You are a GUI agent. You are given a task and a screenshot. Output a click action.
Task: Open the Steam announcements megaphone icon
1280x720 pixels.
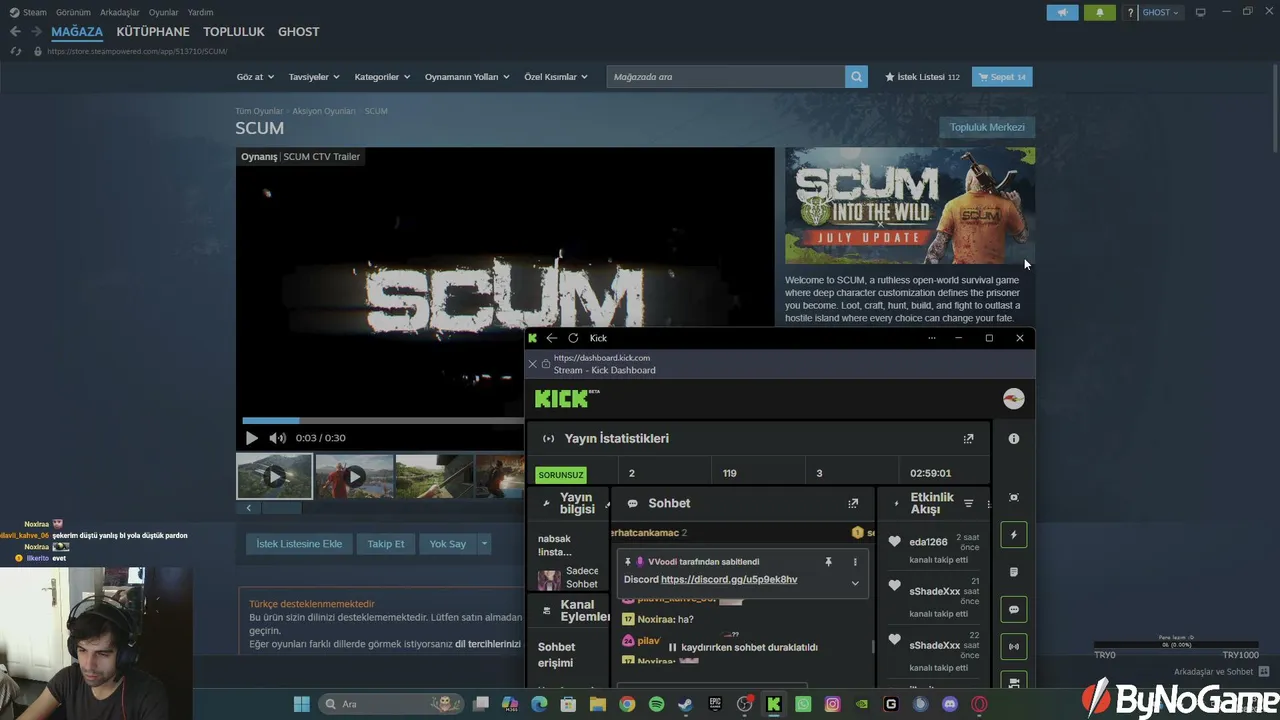click(1062, 12)
